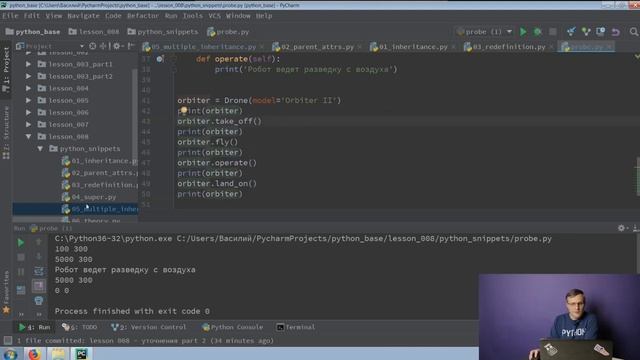Viewport: 640px width, 360px height.
Task: Switch to 02_parent_attrs.py editor tab
Action: click(x=317, y=47)
